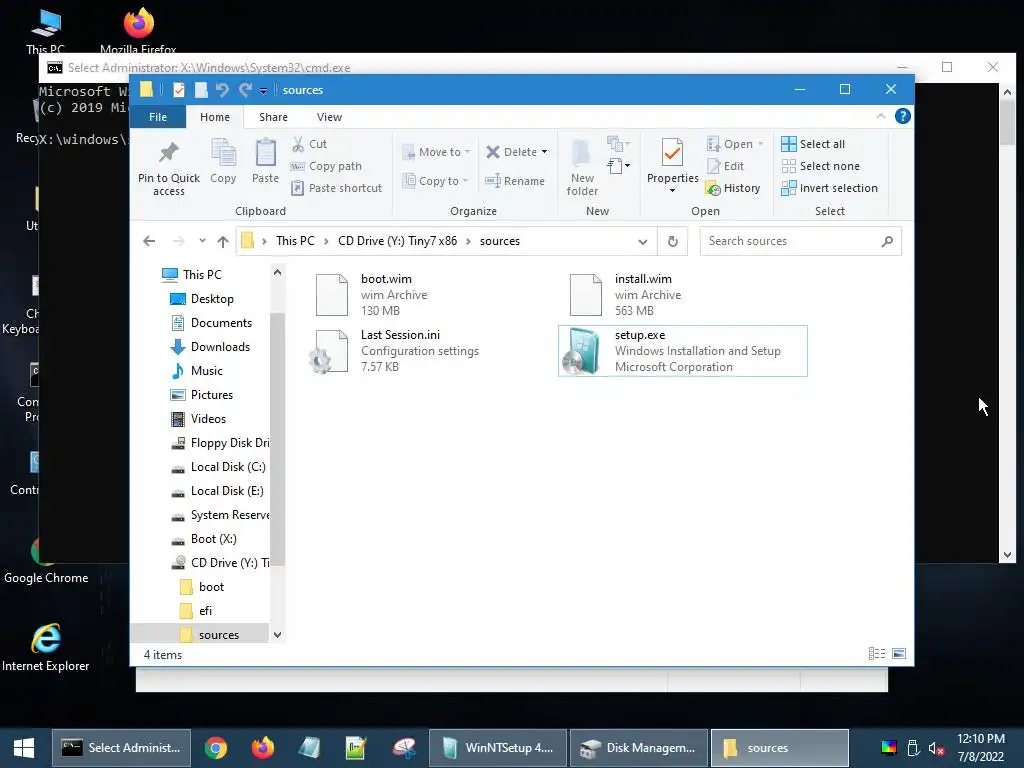Switch to WinNTSetup taskbar window
Screen dimensions: 1024x768
tap(498, 748)
